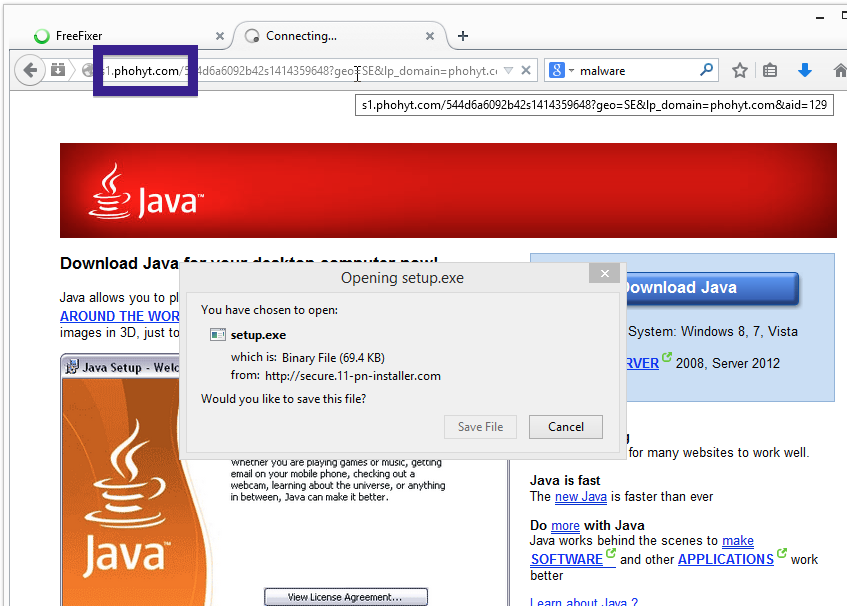Click the Save File button
847x606 pixels.
point(480,427)
